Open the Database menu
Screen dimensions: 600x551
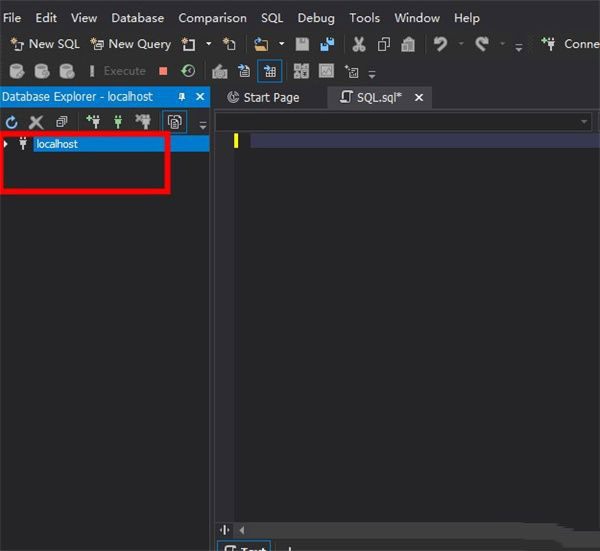[137, 18]
